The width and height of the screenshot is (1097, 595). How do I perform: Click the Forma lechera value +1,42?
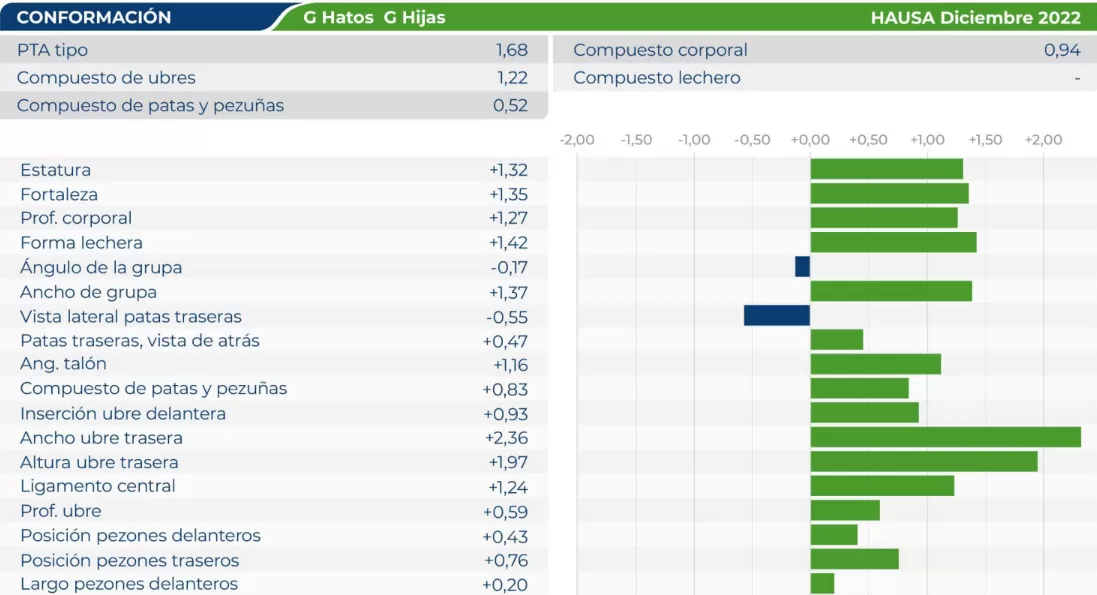(x=508, y=243)
